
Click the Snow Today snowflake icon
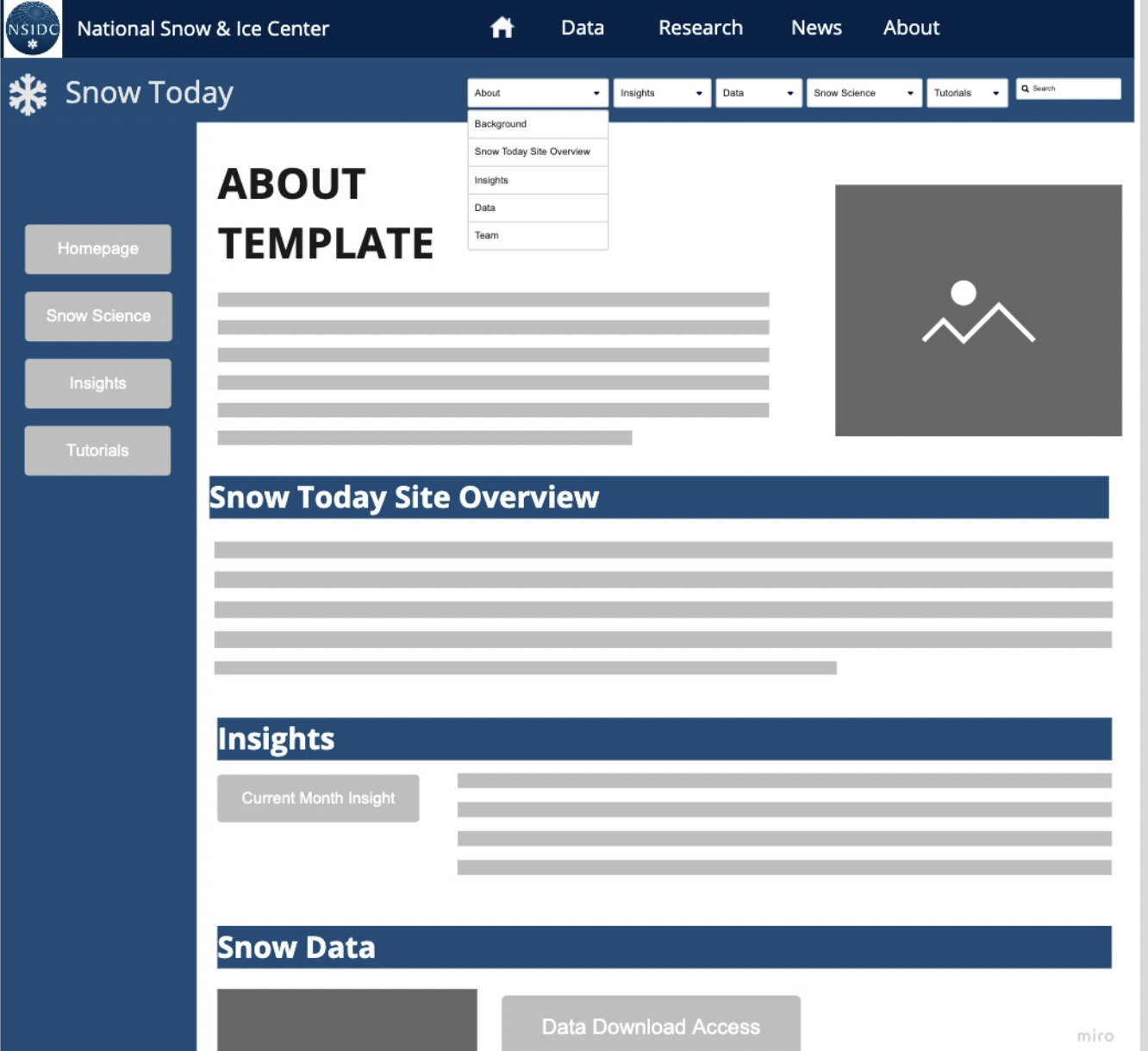click(x=28, y=94)
